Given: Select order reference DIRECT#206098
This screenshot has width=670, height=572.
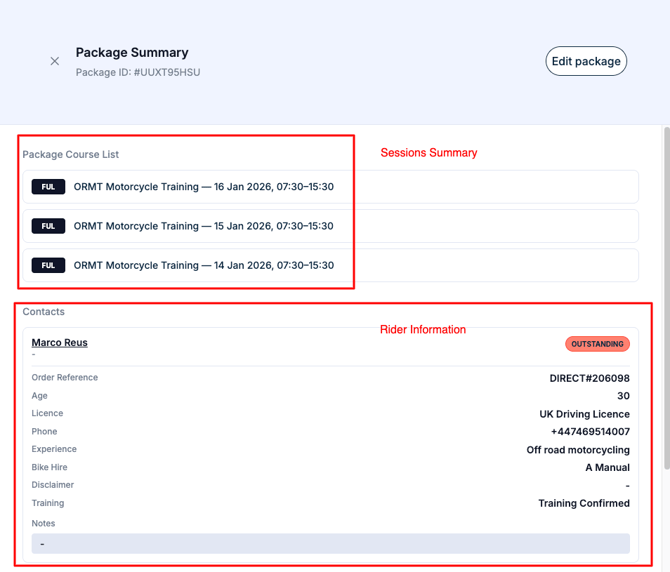Looking at the screenshot, I should click(589, 378).
